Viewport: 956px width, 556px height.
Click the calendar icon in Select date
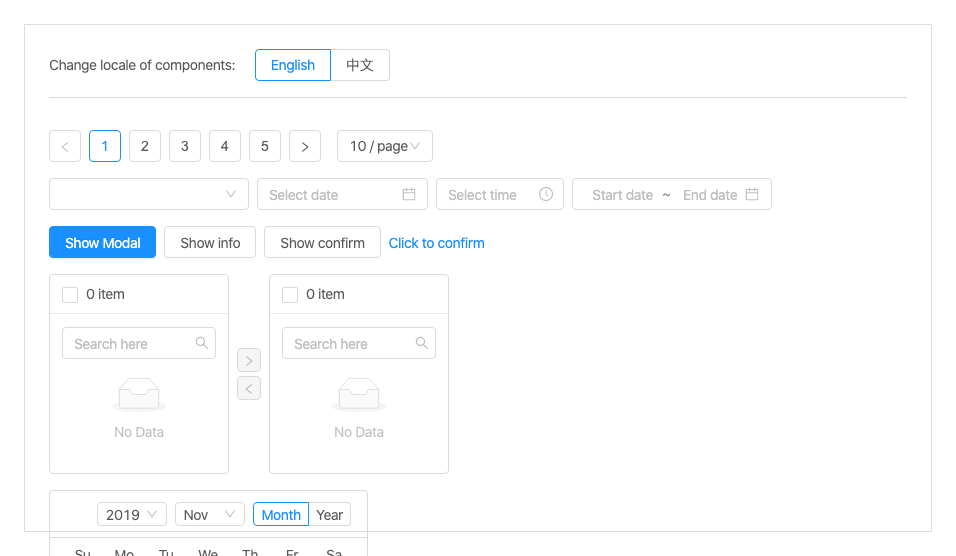coord(409,194)
